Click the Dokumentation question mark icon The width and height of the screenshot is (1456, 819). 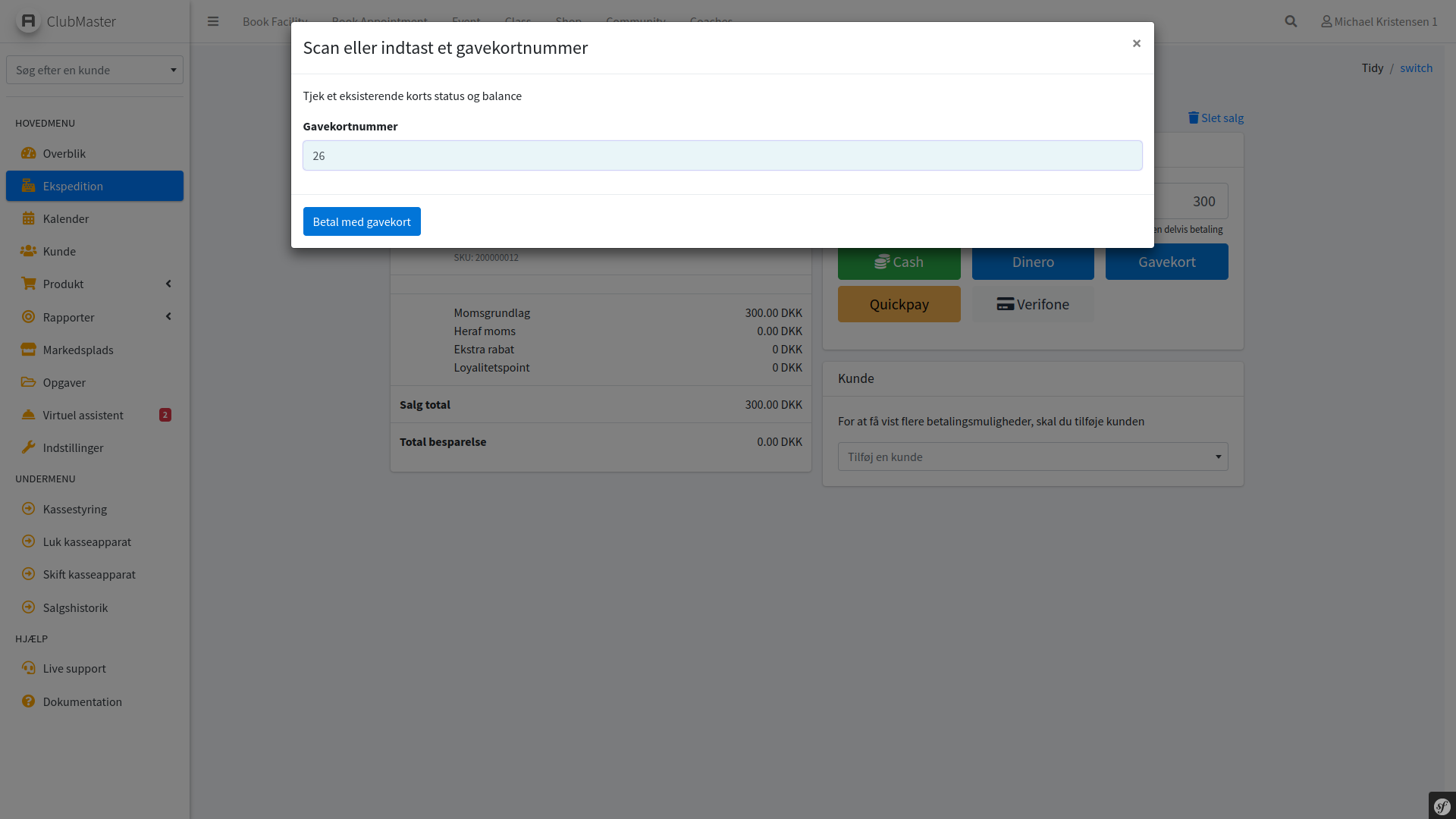click(29, 701)
